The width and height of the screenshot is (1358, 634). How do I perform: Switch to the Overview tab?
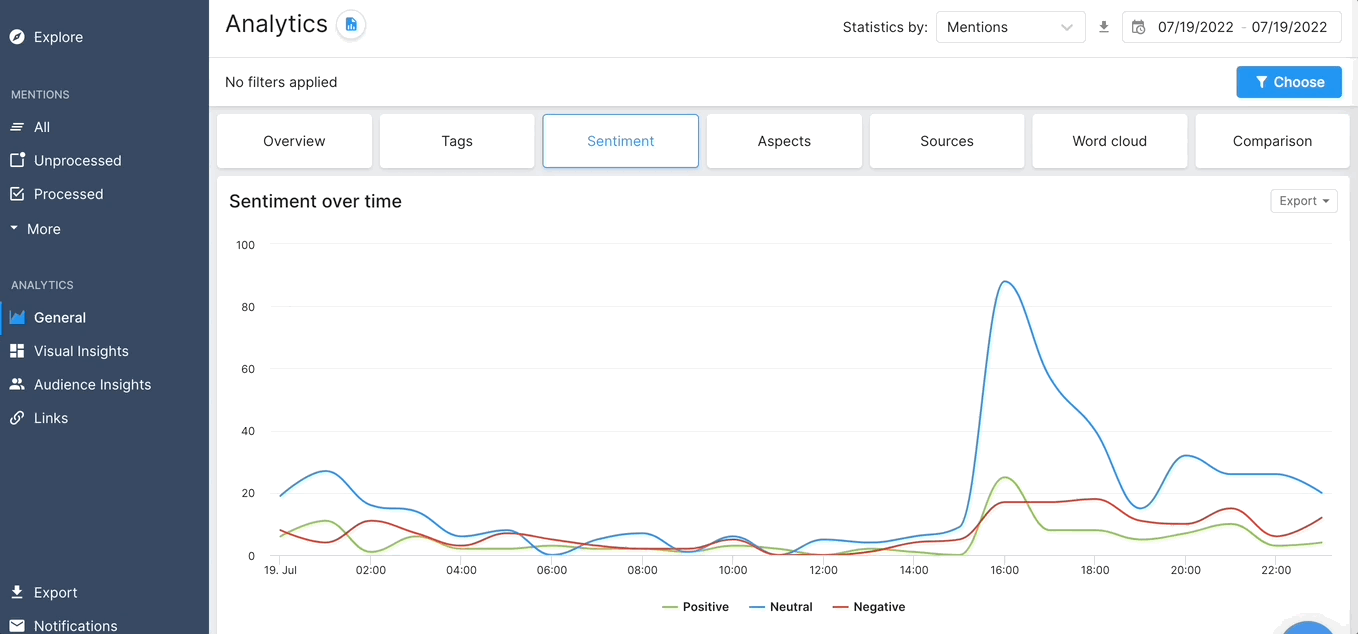click(294, 141)
